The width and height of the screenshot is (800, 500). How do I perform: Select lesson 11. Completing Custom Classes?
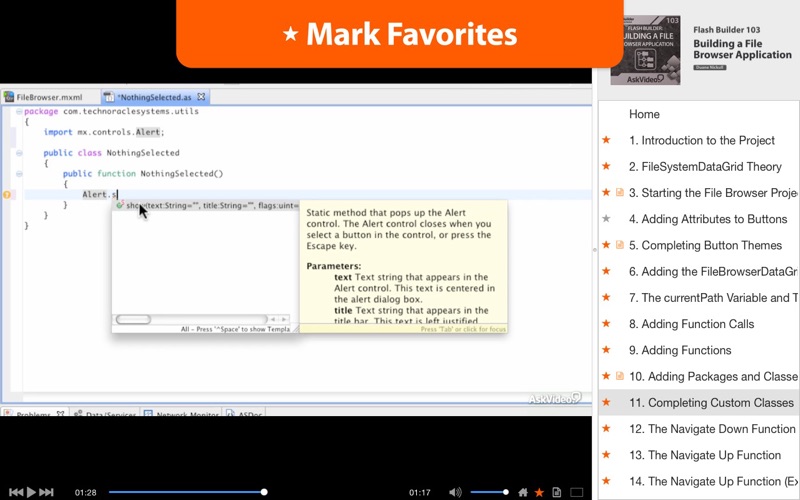(x=711, y=403)
